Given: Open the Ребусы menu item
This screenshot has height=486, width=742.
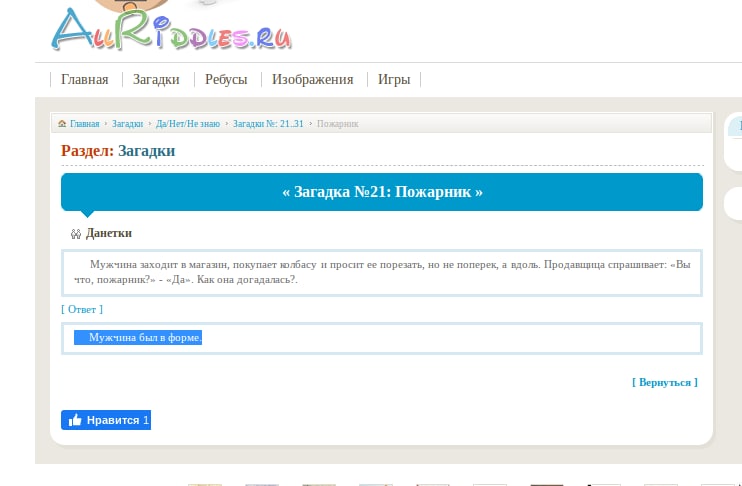Looking at the screenshot, I should [x=226, y=80].
